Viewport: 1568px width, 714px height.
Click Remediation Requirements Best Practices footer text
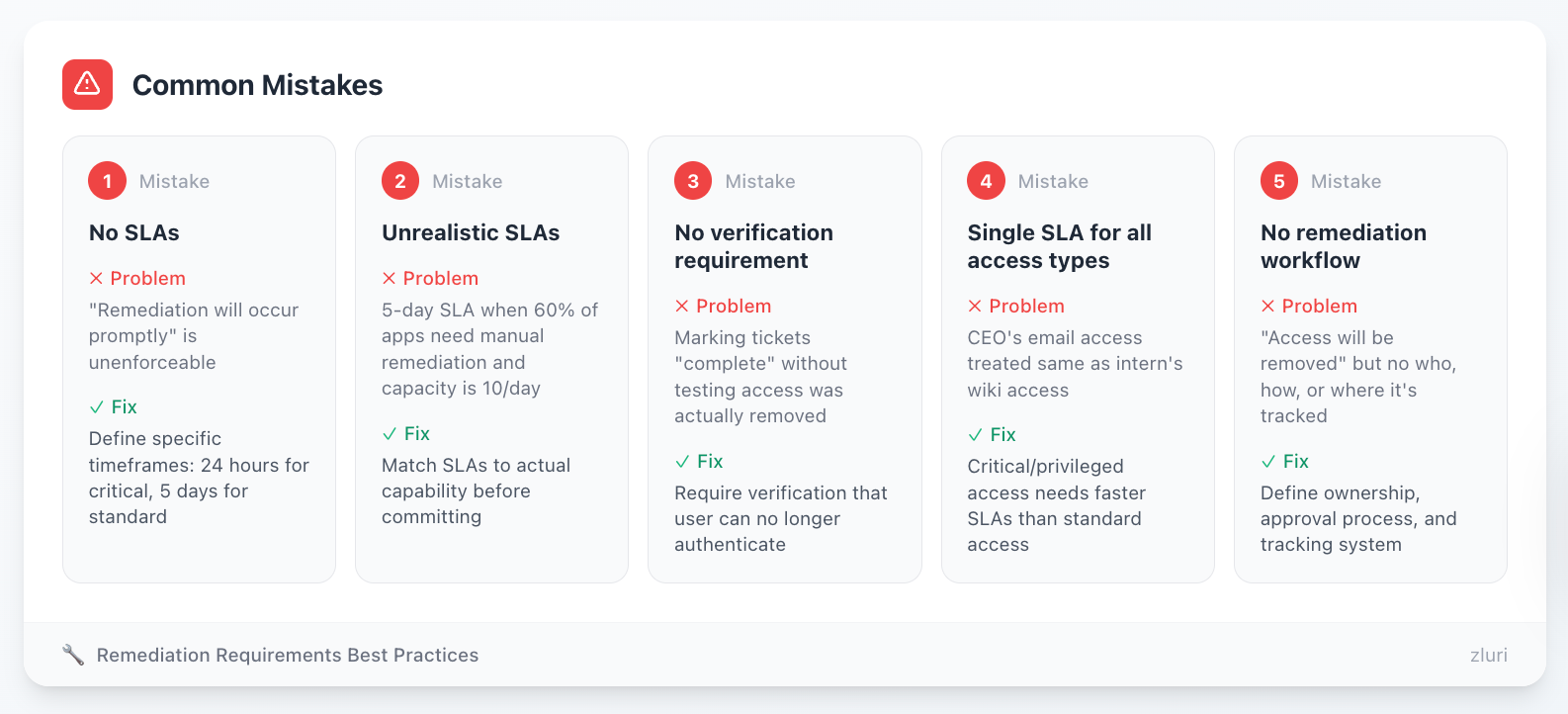[x=287, y=655]
